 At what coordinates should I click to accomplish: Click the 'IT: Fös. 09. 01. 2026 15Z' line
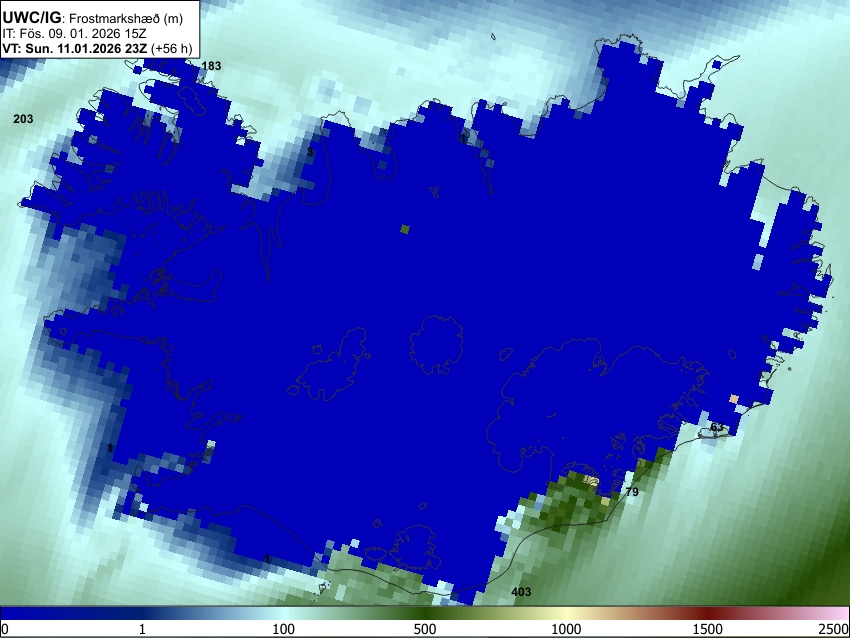74,34
